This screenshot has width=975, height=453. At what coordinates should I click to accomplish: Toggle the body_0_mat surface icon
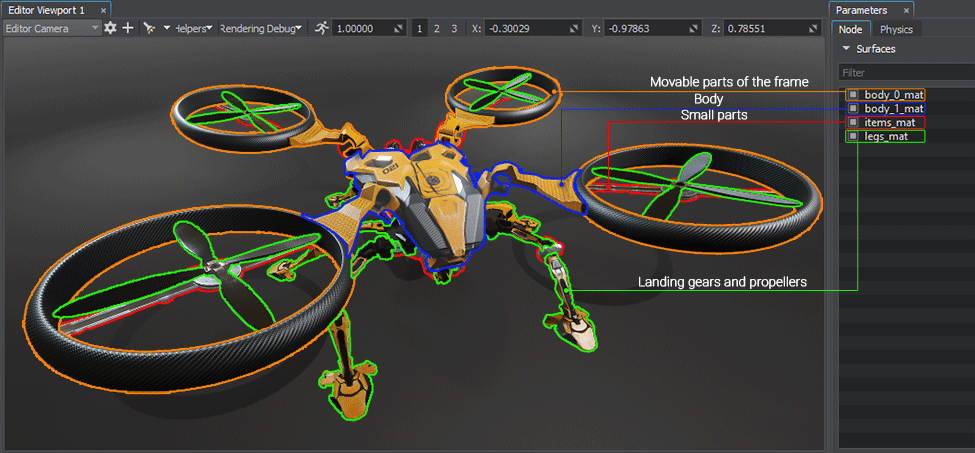(853, 94)
